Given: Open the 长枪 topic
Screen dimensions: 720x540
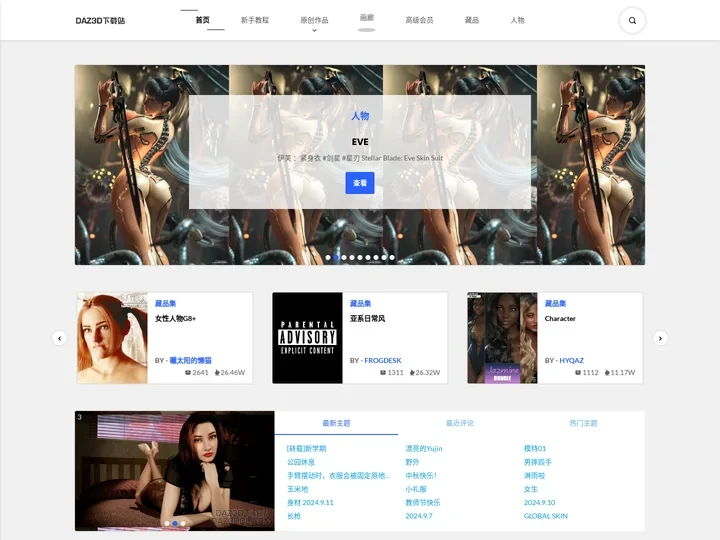Looking at the screenshot, I should click(294, 516).
